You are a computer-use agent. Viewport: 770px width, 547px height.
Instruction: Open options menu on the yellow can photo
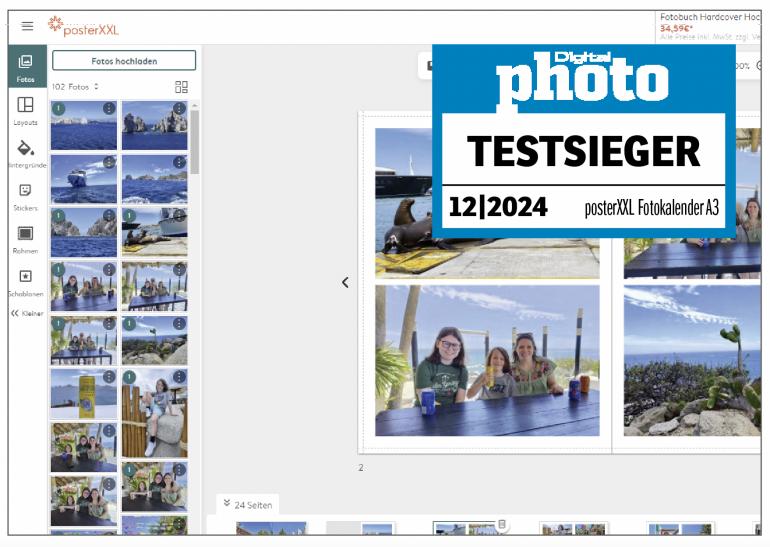tap(109, 377)
